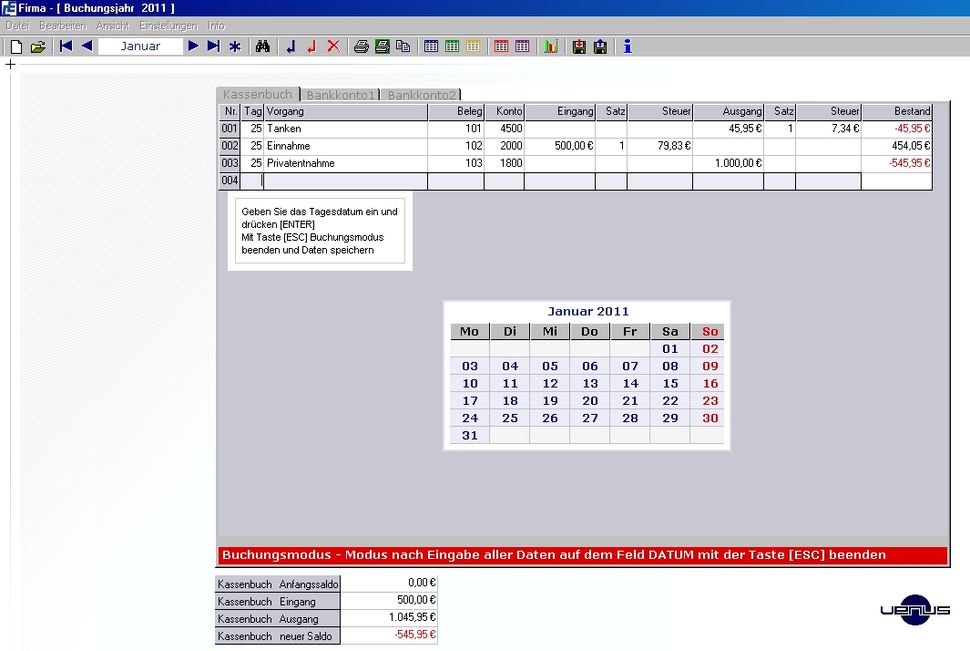The image size is (970, 651).
Task: Click the blue table icon
Action: point(431,46)
